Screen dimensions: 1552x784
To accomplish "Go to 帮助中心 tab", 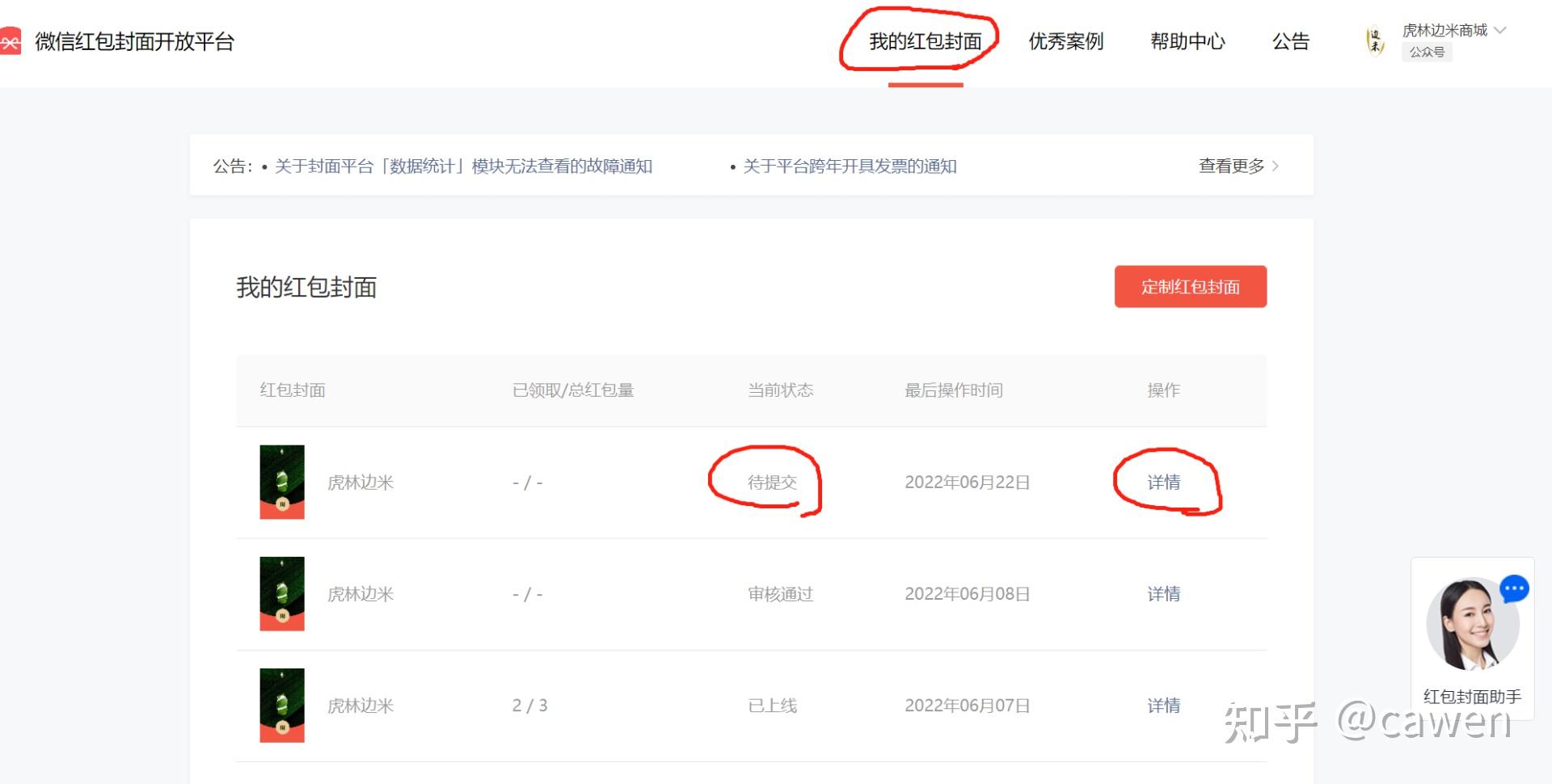I will pos(1187,41).
